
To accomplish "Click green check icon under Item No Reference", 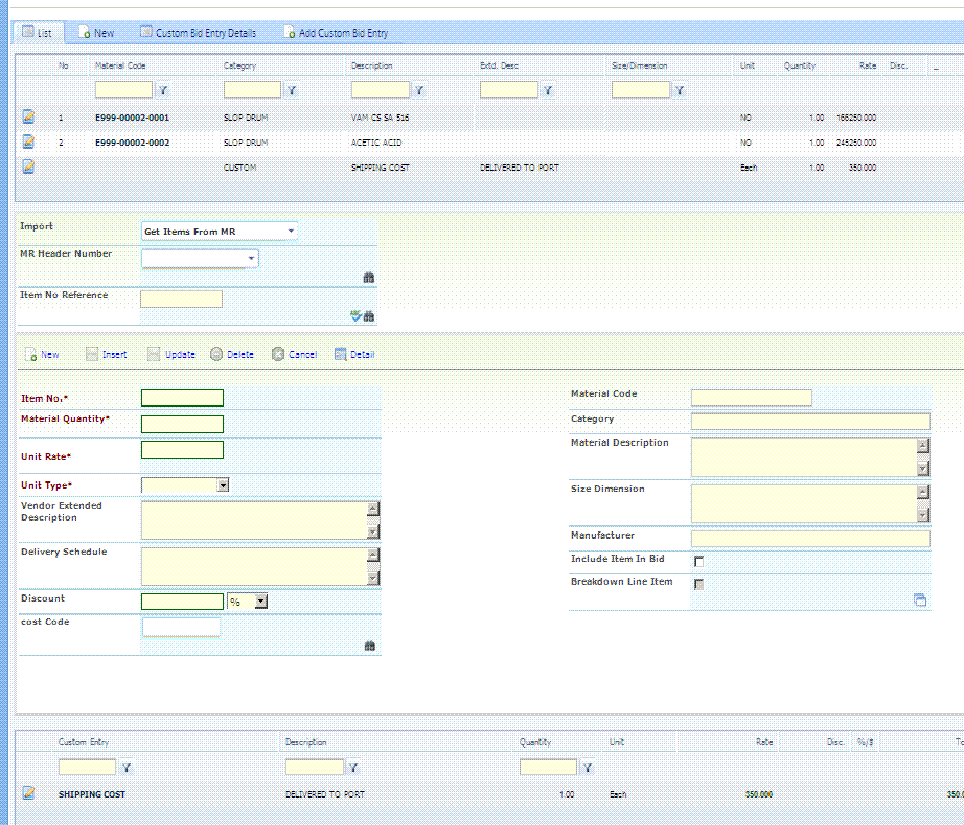I will click(355, 316).
